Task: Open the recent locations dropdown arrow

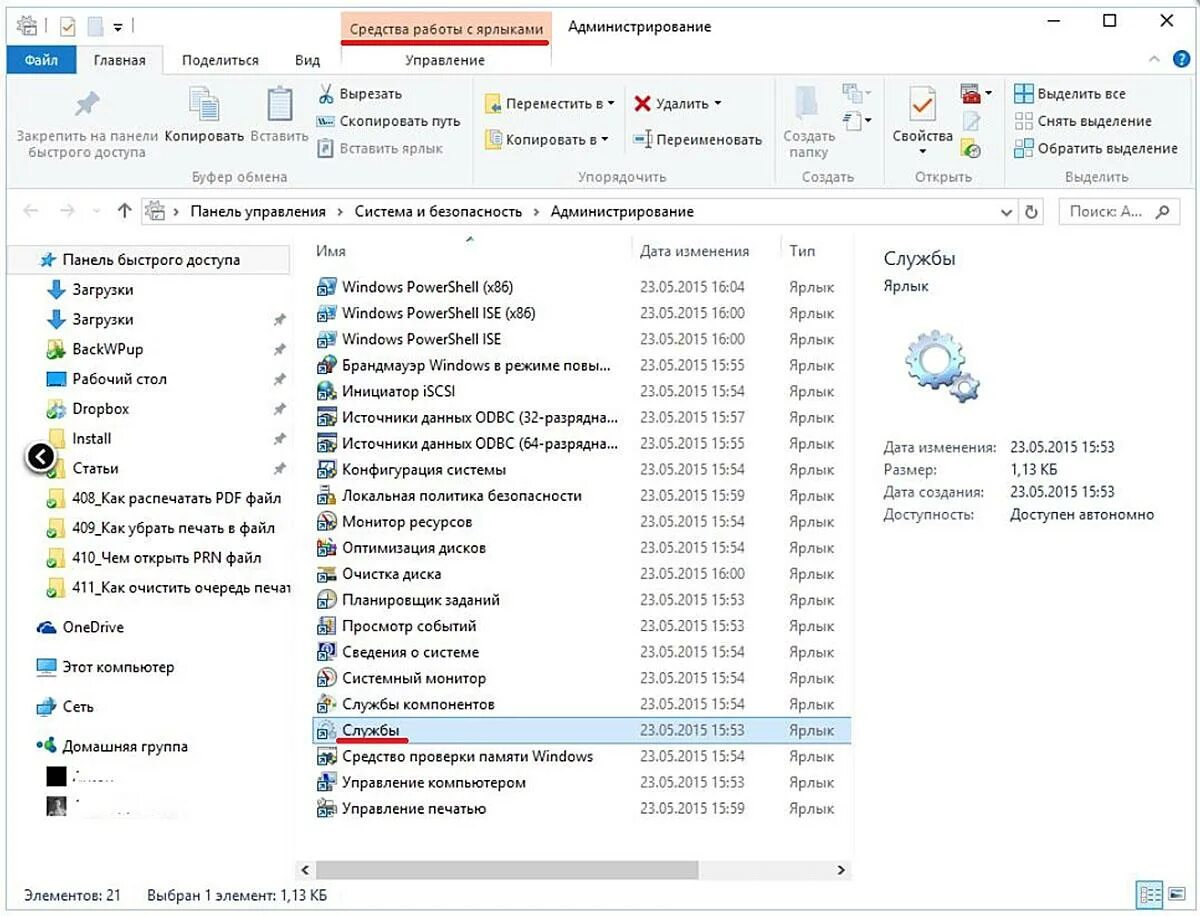Action: pos(96,212)
